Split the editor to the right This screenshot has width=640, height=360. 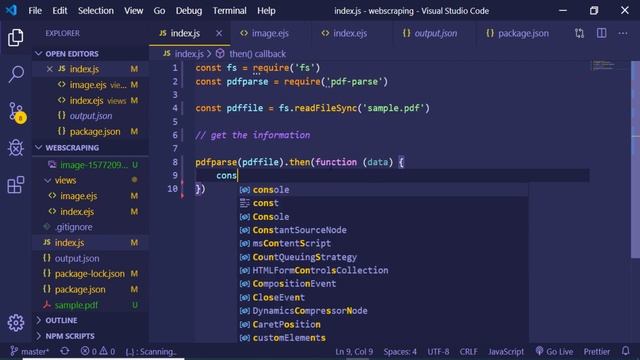pos(601,33)
